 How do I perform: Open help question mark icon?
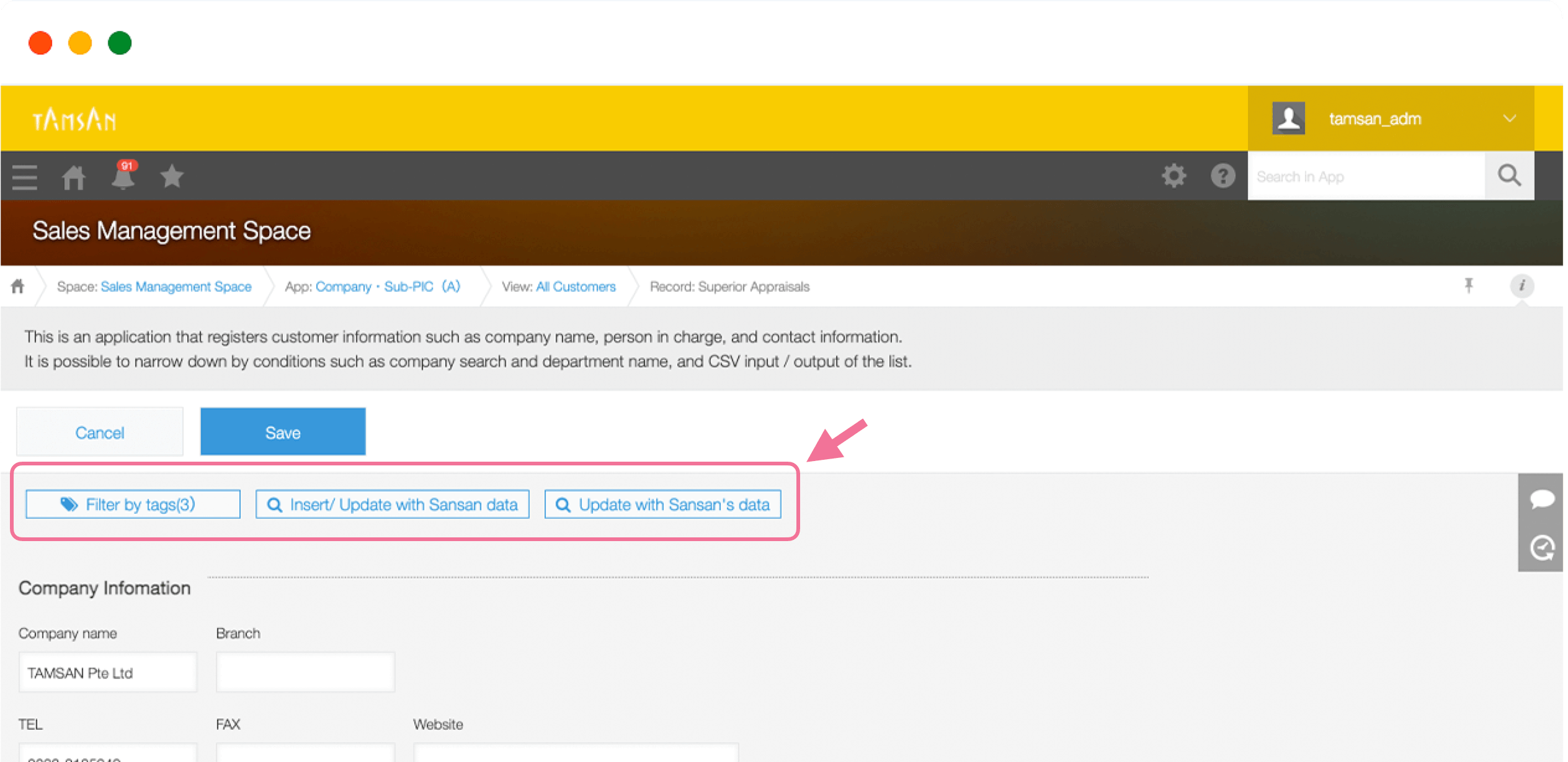point(1223,176)
